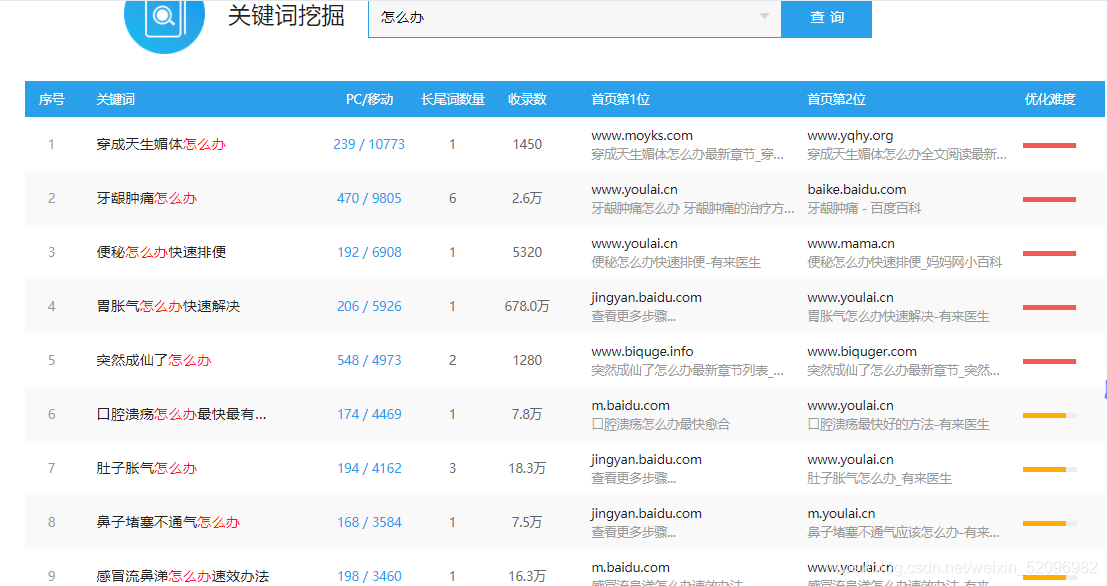Click the 239 / 10773 index value
The image size is (1107, 586).
point(369,144)
